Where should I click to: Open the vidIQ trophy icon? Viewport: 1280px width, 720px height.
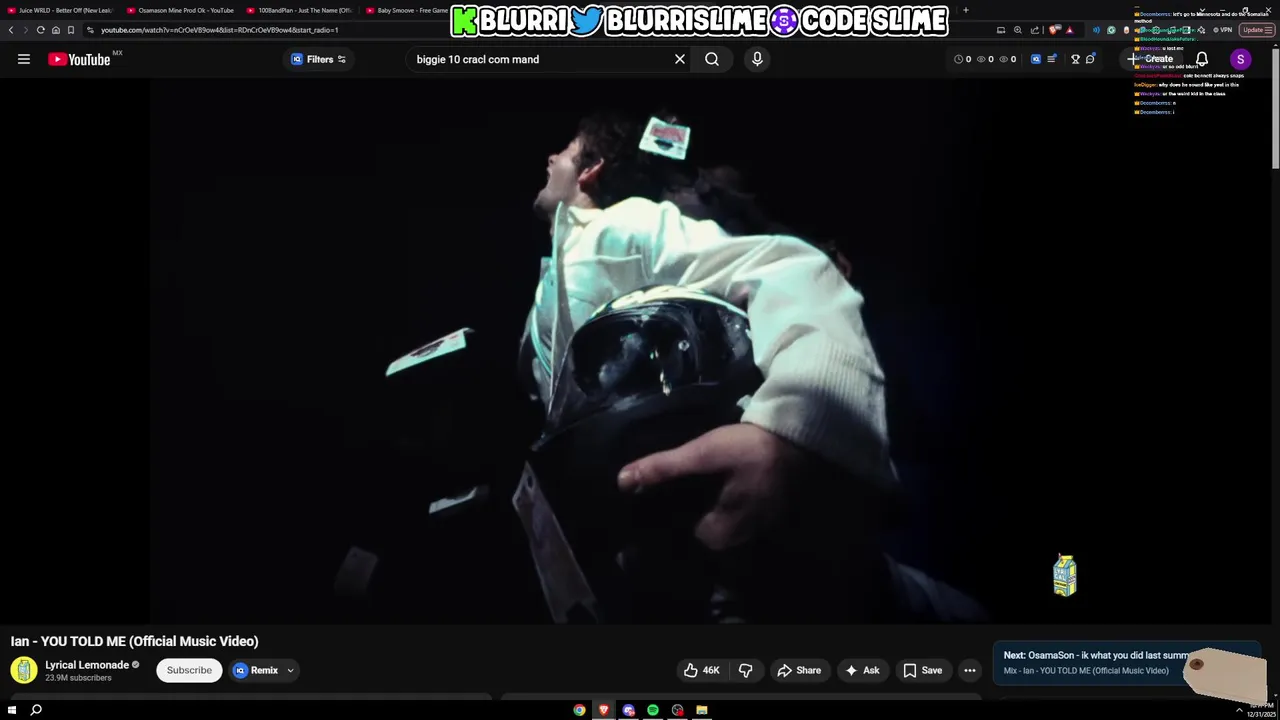[x=1075, y=59]
